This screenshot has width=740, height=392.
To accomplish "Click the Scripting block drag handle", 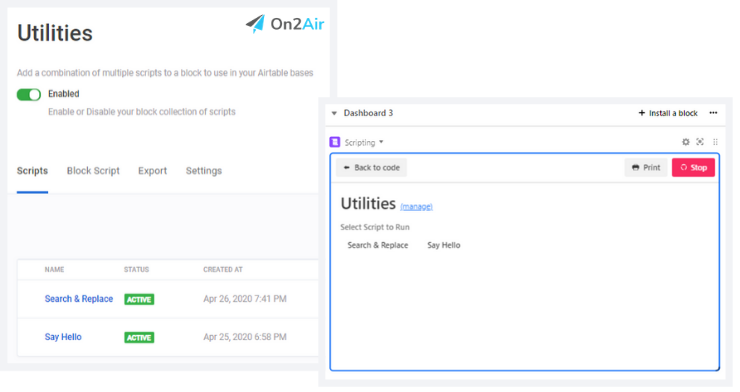I will (715, 142).
